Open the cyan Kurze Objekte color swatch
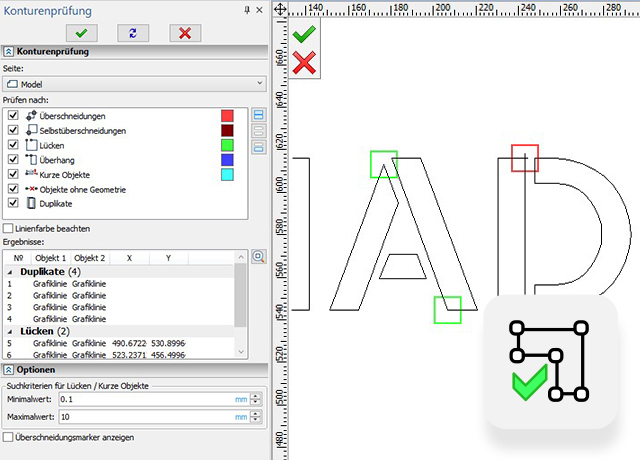Image resolution: width=640 pixels, height=460 pixels. click(x=227, y=174)
